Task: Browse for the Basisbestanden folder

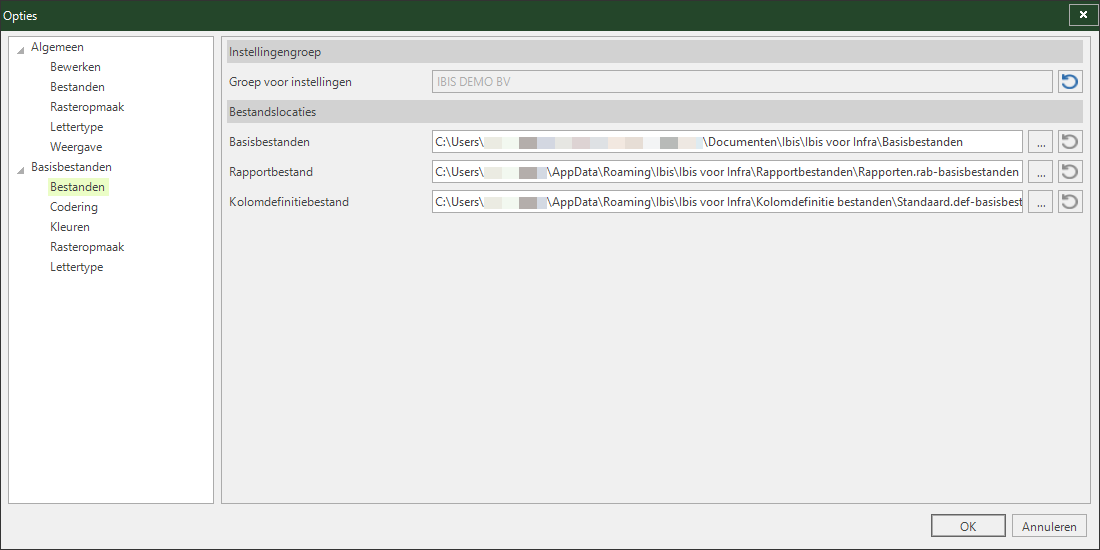Action: [x=1040, y=142]
